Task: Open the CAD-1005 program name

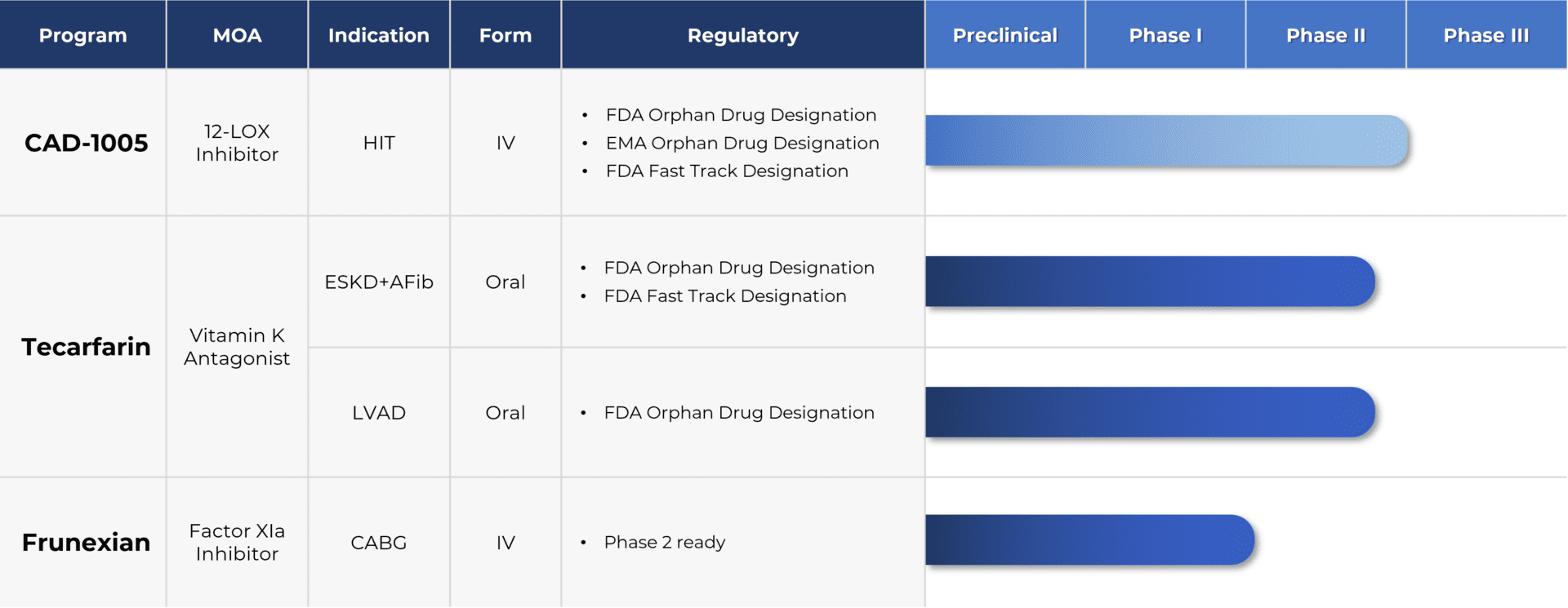Action: coord(86,143)
